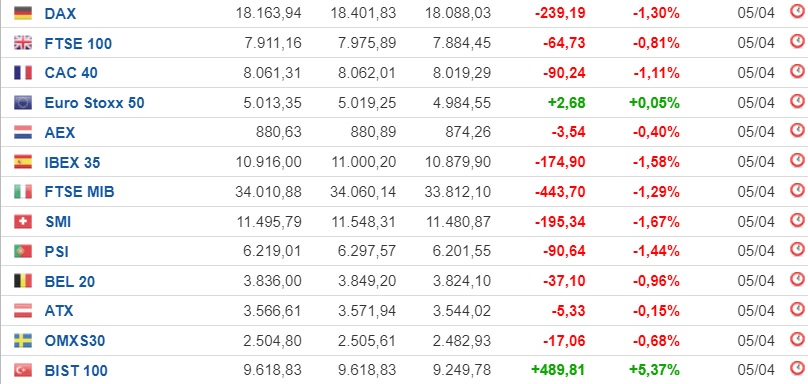The height and width of the screenshot is (384, 808).
Task: Select the Euro Stoxx 50 link
Action: point(94,103)
